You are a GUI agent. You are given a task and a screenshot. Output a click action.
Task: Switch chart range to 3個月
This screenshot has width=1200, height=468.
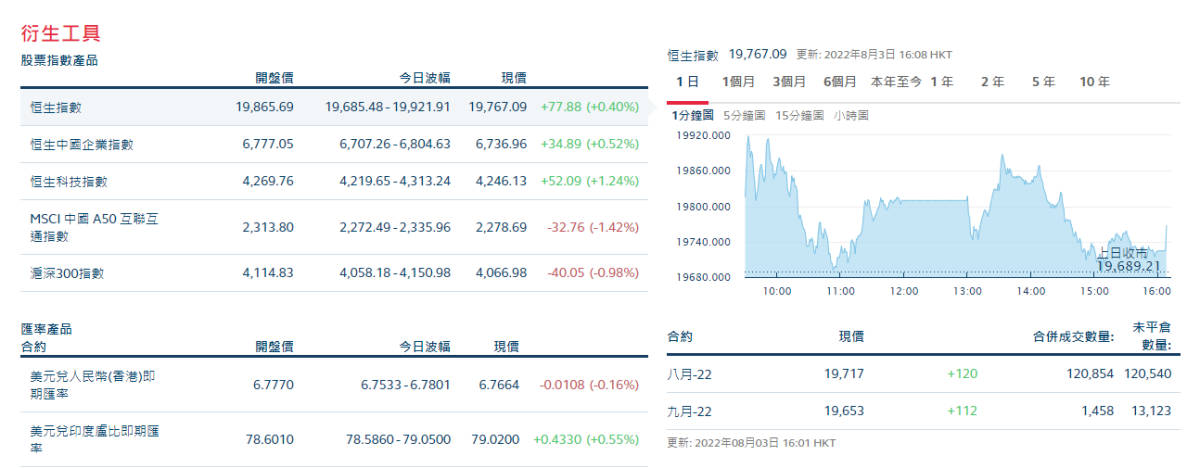point(789,82)
